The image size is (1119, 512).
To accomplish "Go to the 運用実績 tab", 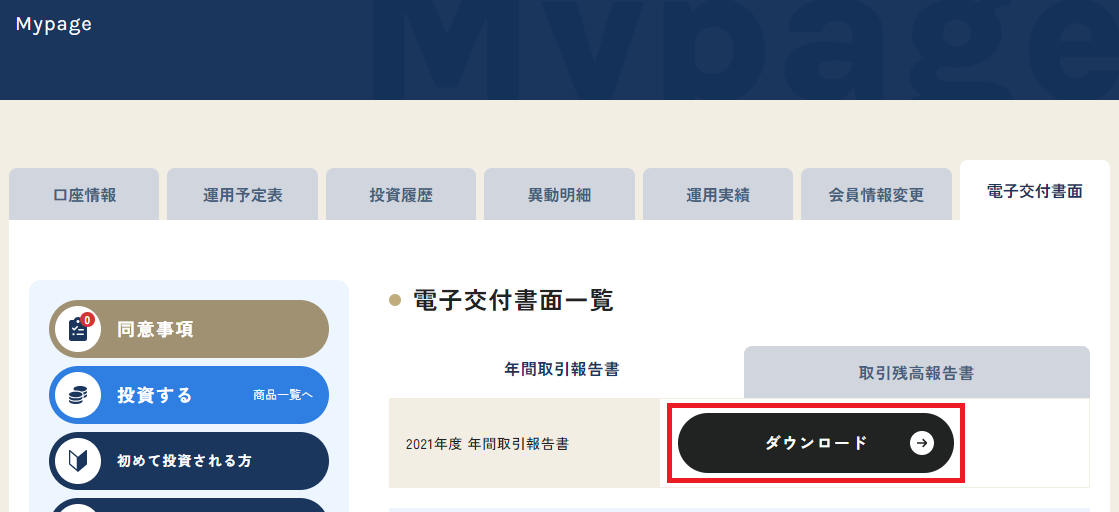I will point(718,194).
